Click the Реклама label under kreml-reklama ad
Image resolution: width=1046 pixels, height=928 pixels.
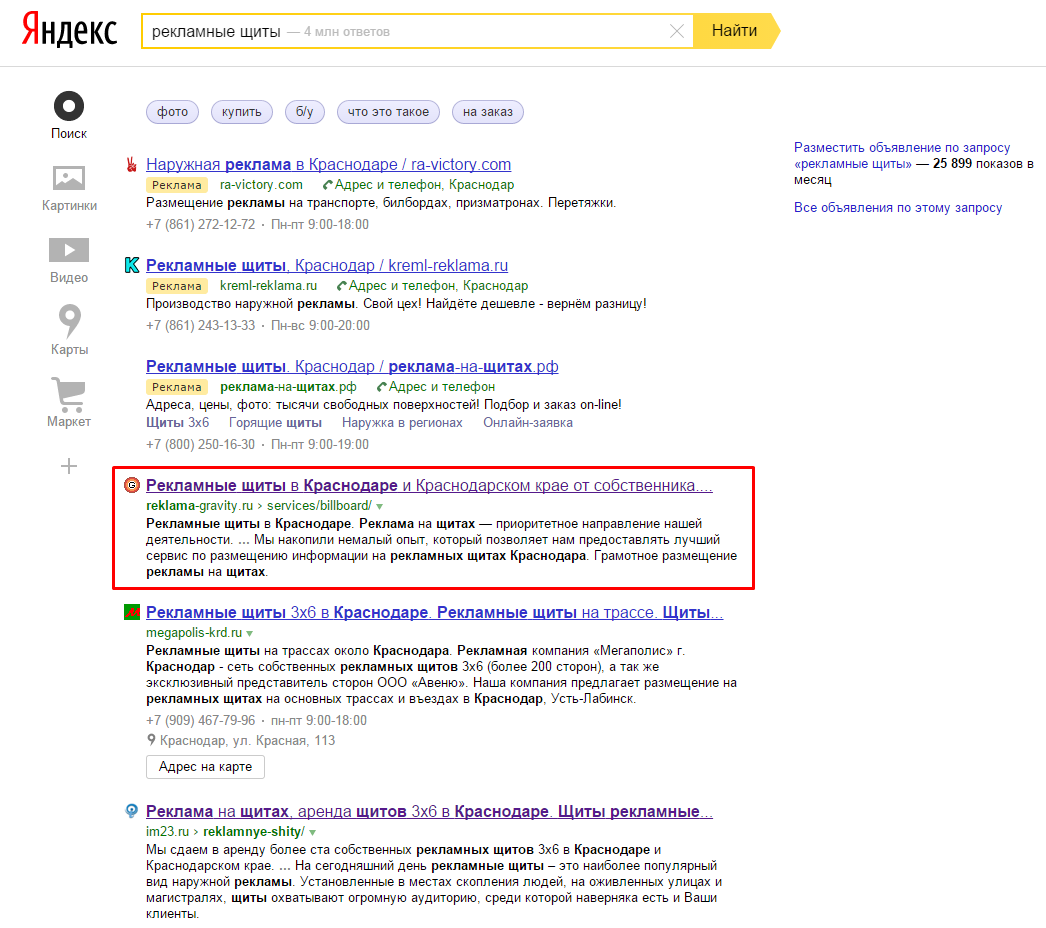coord(177,286)
